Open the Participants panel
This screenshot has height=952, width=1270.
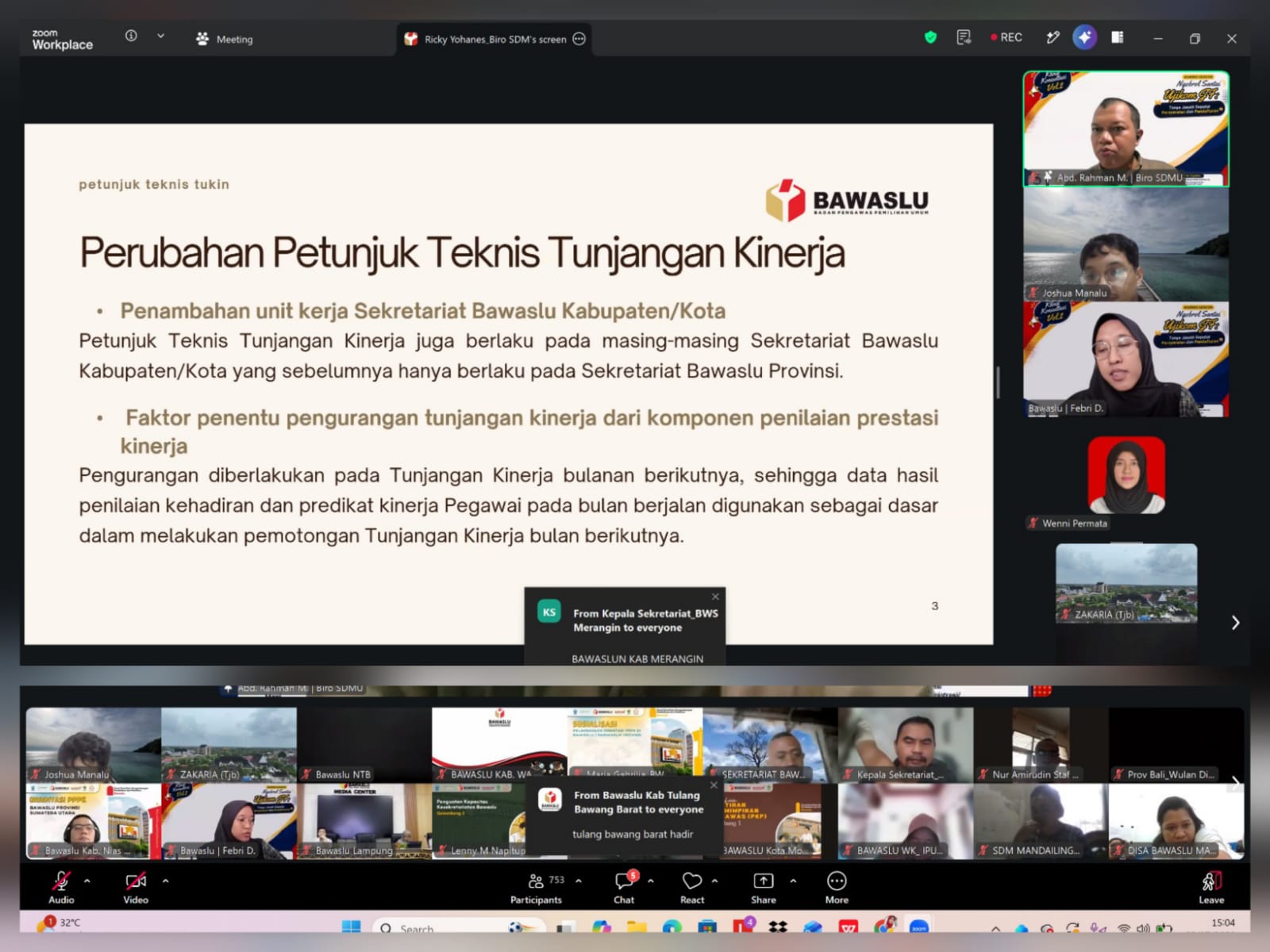pos(536,888)
